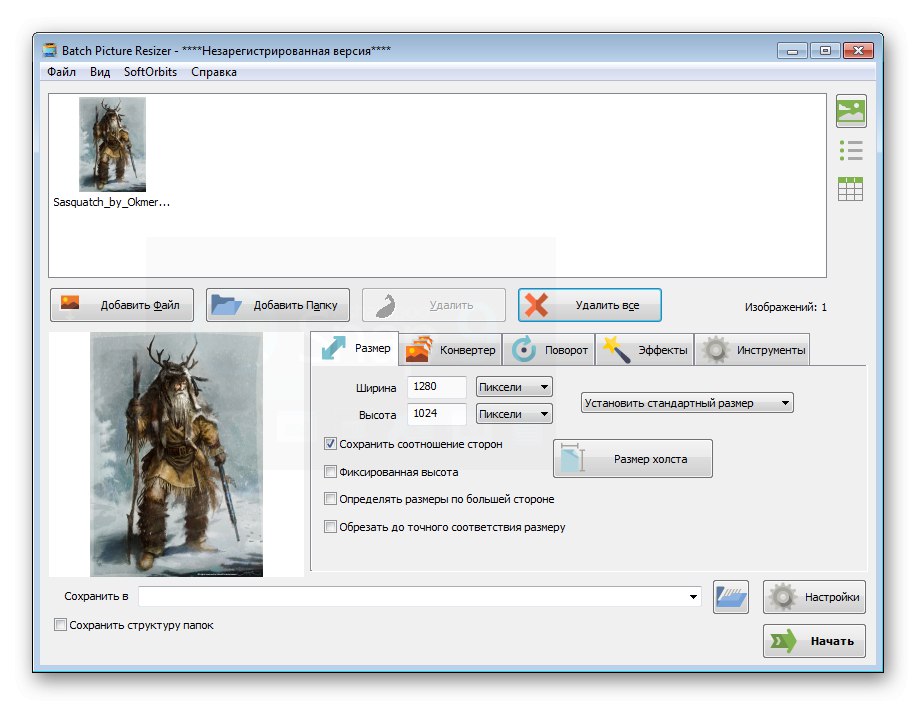Viewport: 916px width, 705px height.
Task: Open Размер холста canvas size dialog
Action: pyautogui.click(x=633, y=459)
